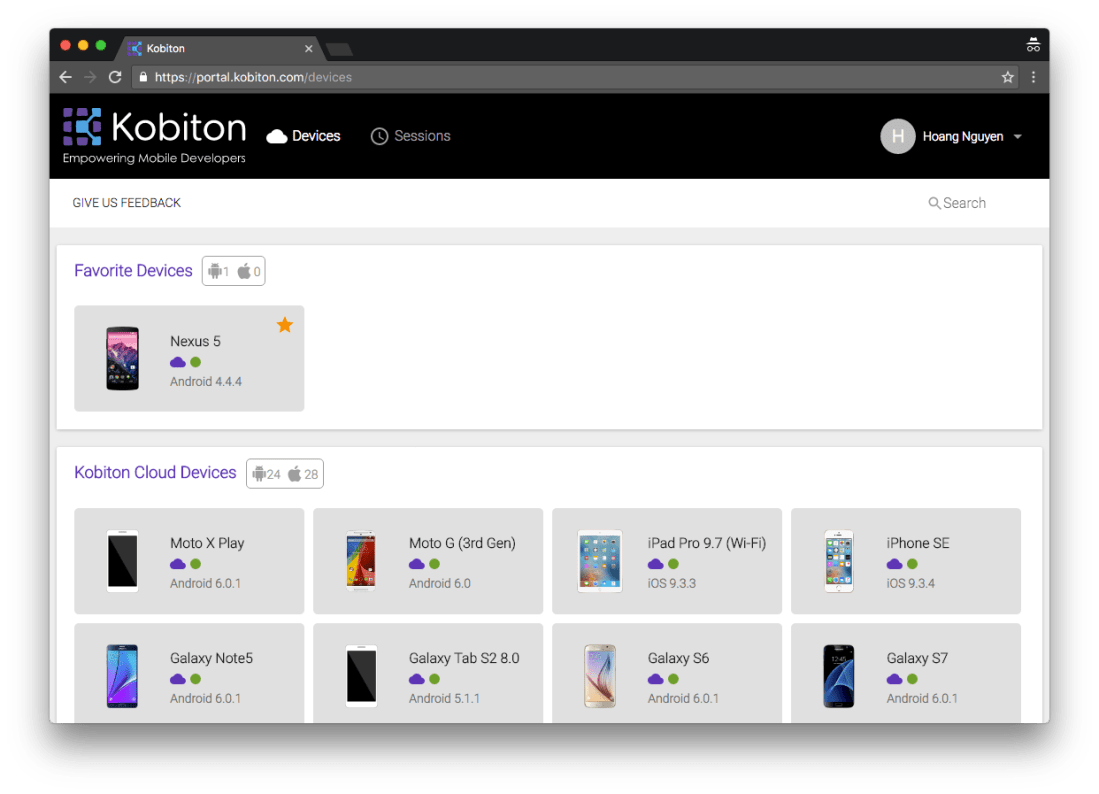Click the clock icon next to Sessions

coord(379,135)
